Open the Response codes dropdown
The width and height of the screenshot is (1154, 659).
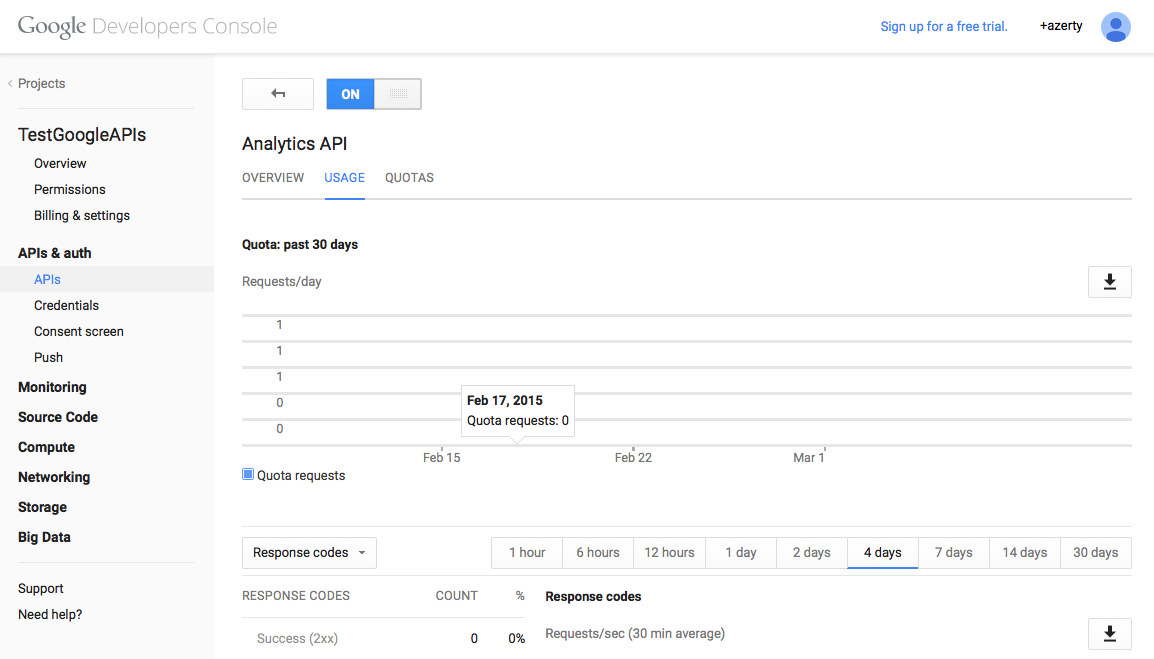click(x=309, y=553)
